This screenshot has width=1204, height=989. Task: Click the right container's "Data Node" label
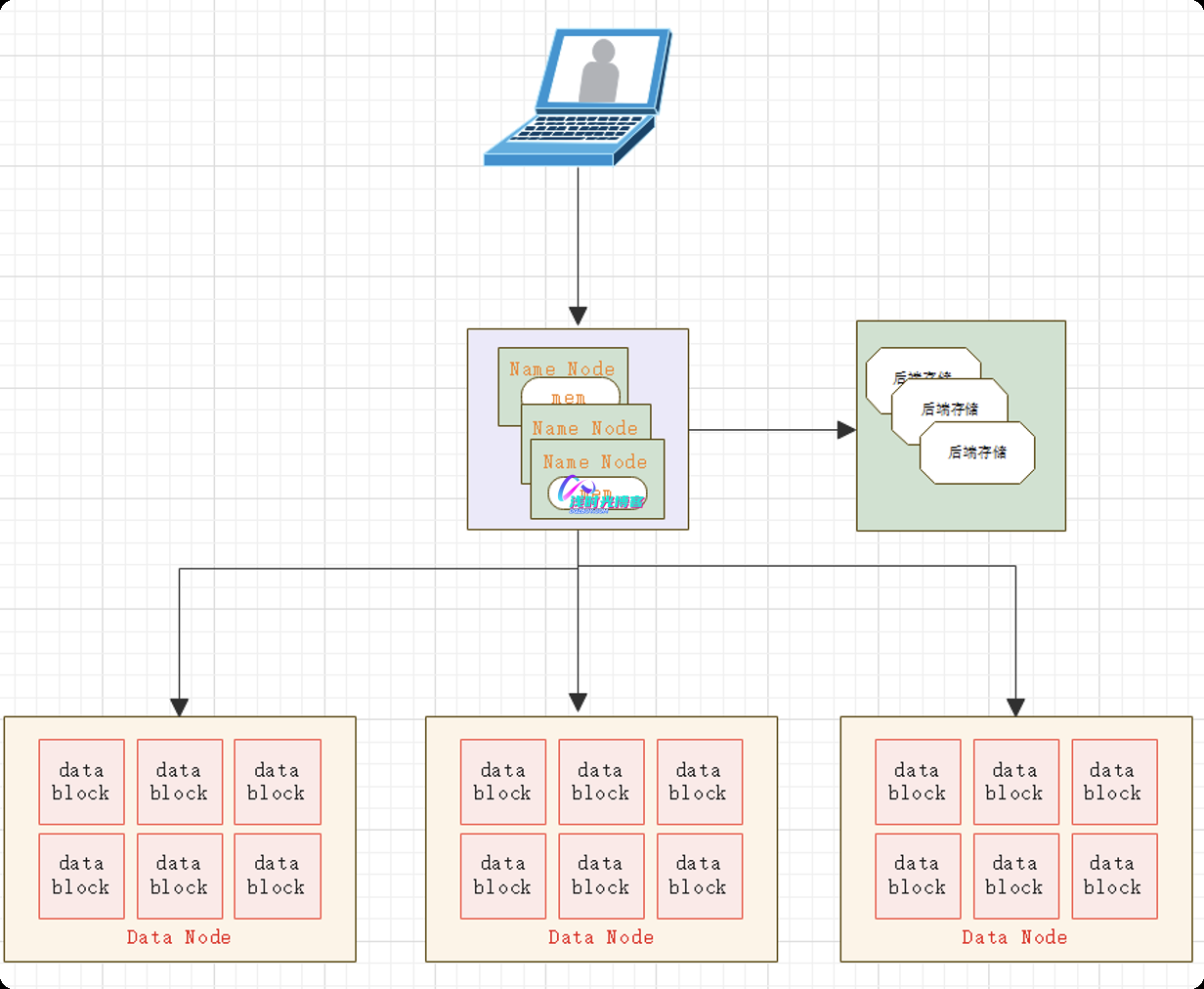point(1014,937)
